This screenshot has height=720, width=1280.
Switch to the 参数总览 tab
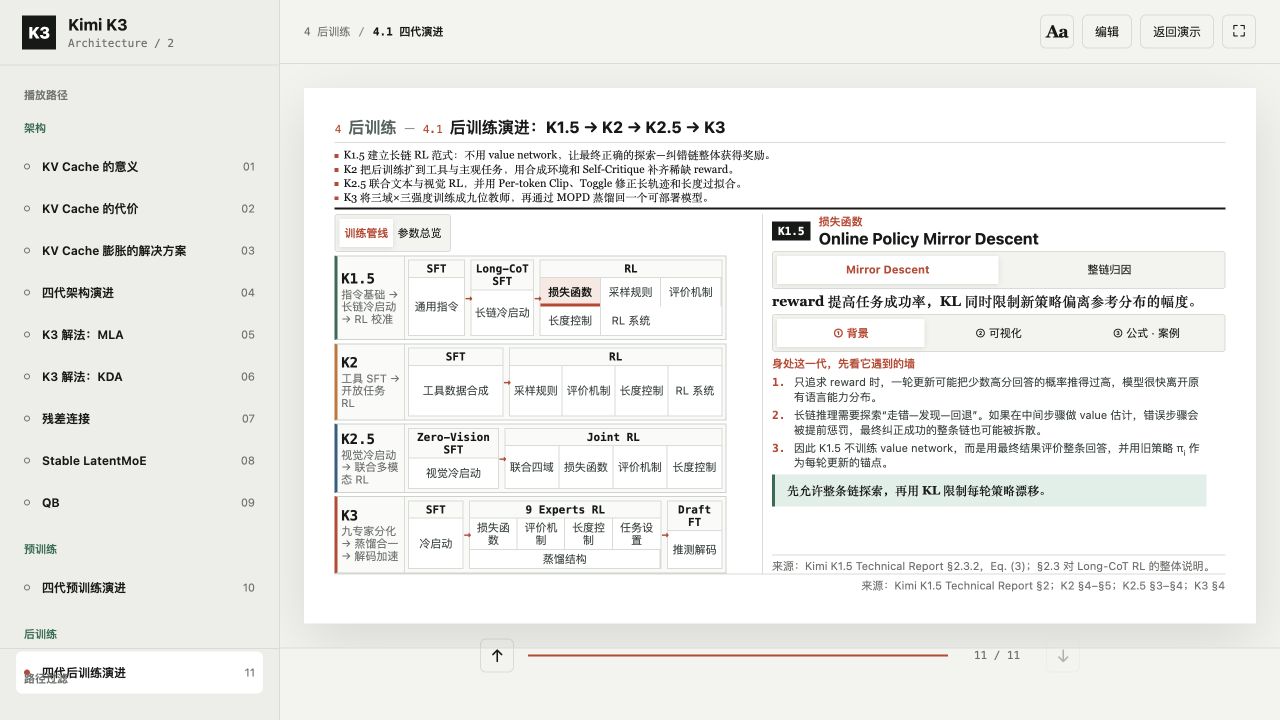click(x=419, y=233)
